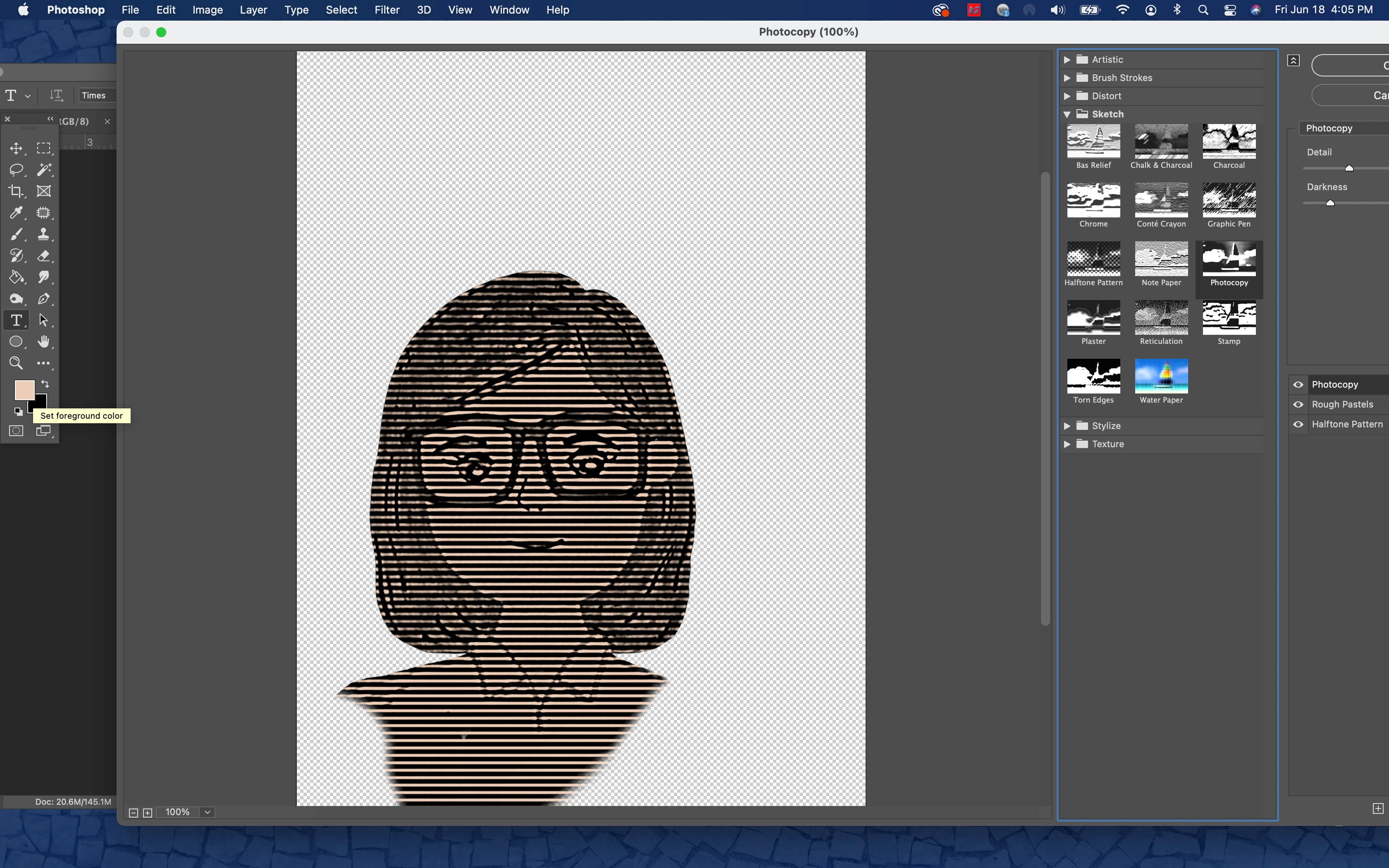Click the foreground color swatch
Screen dimensions: 1389x868
[24, 390]
